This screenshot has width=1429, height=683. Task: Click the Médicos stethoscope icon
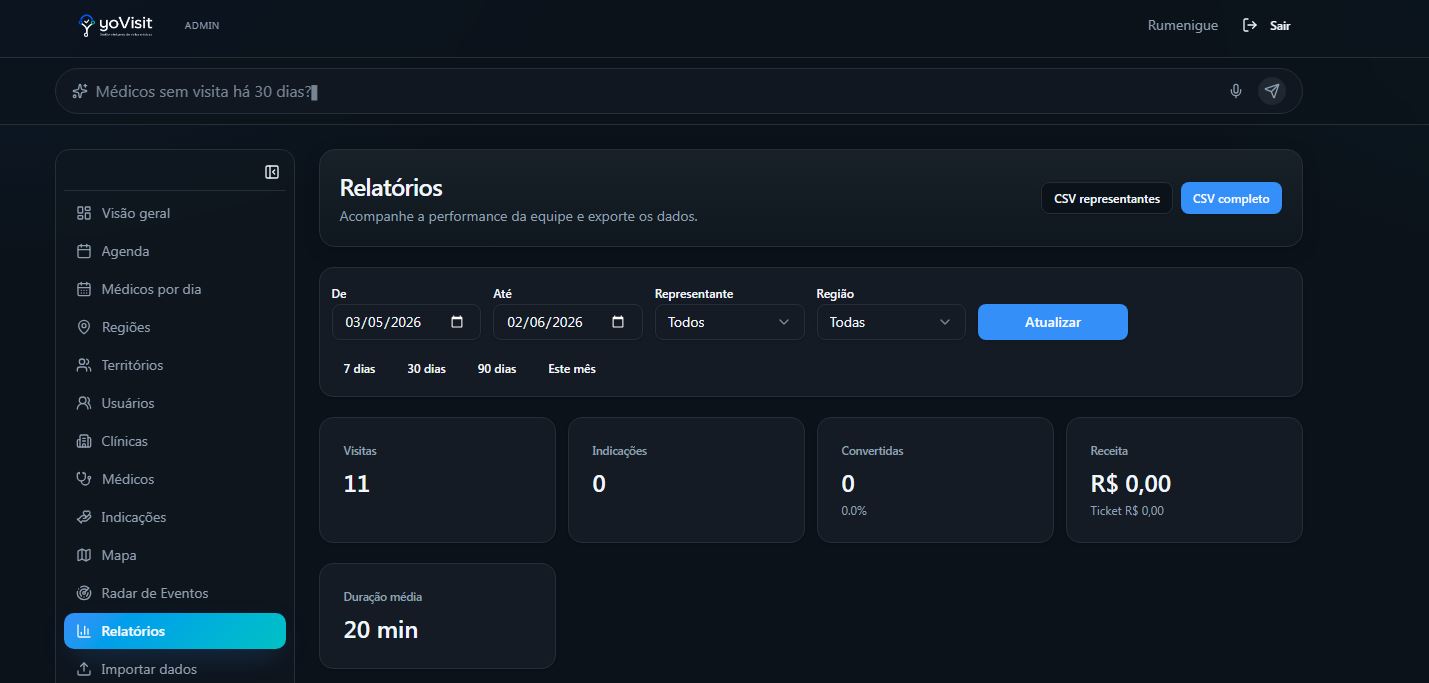tap(84, 479)
